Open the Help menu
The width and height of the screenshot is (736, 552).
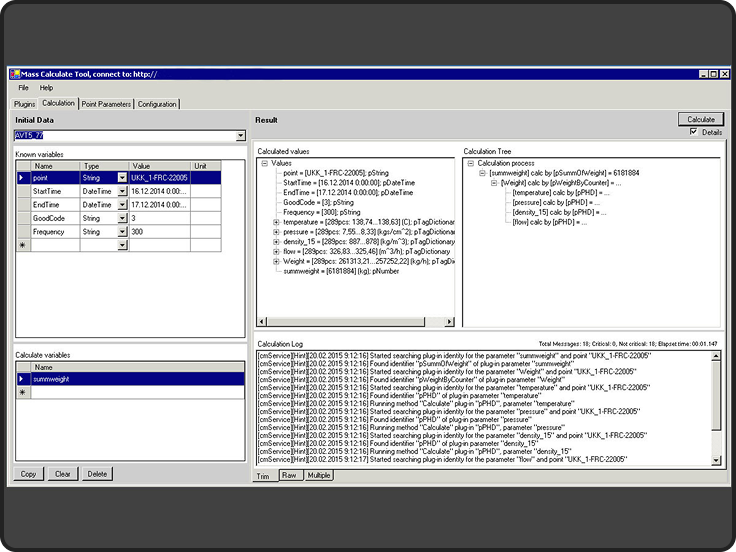click(x=46, y=88)
